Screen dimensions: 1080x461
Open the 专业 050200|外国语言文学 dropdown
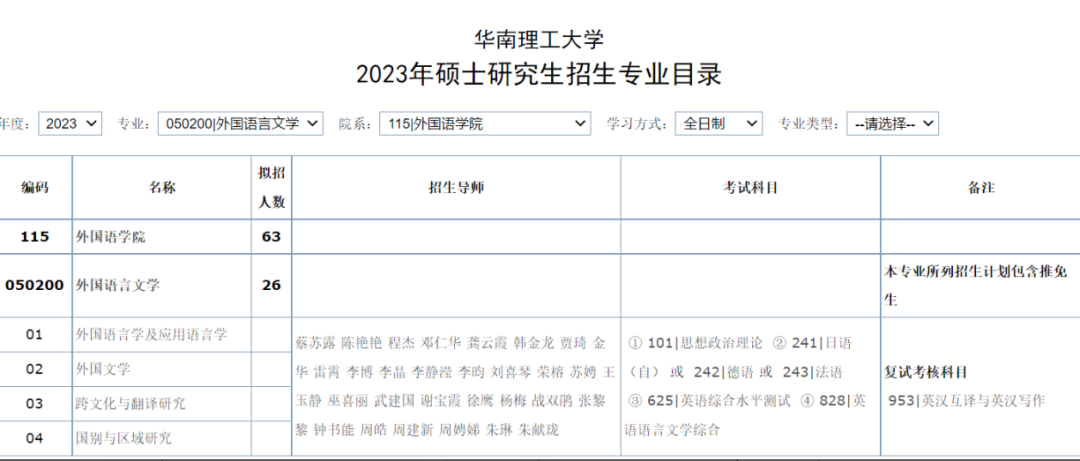(x=240, y=124)
